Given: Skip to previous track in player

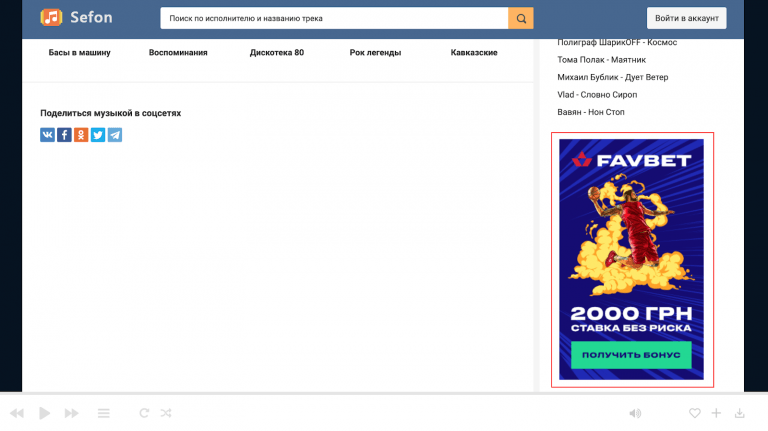Looking at the screenshot, I should click(17, 413).
